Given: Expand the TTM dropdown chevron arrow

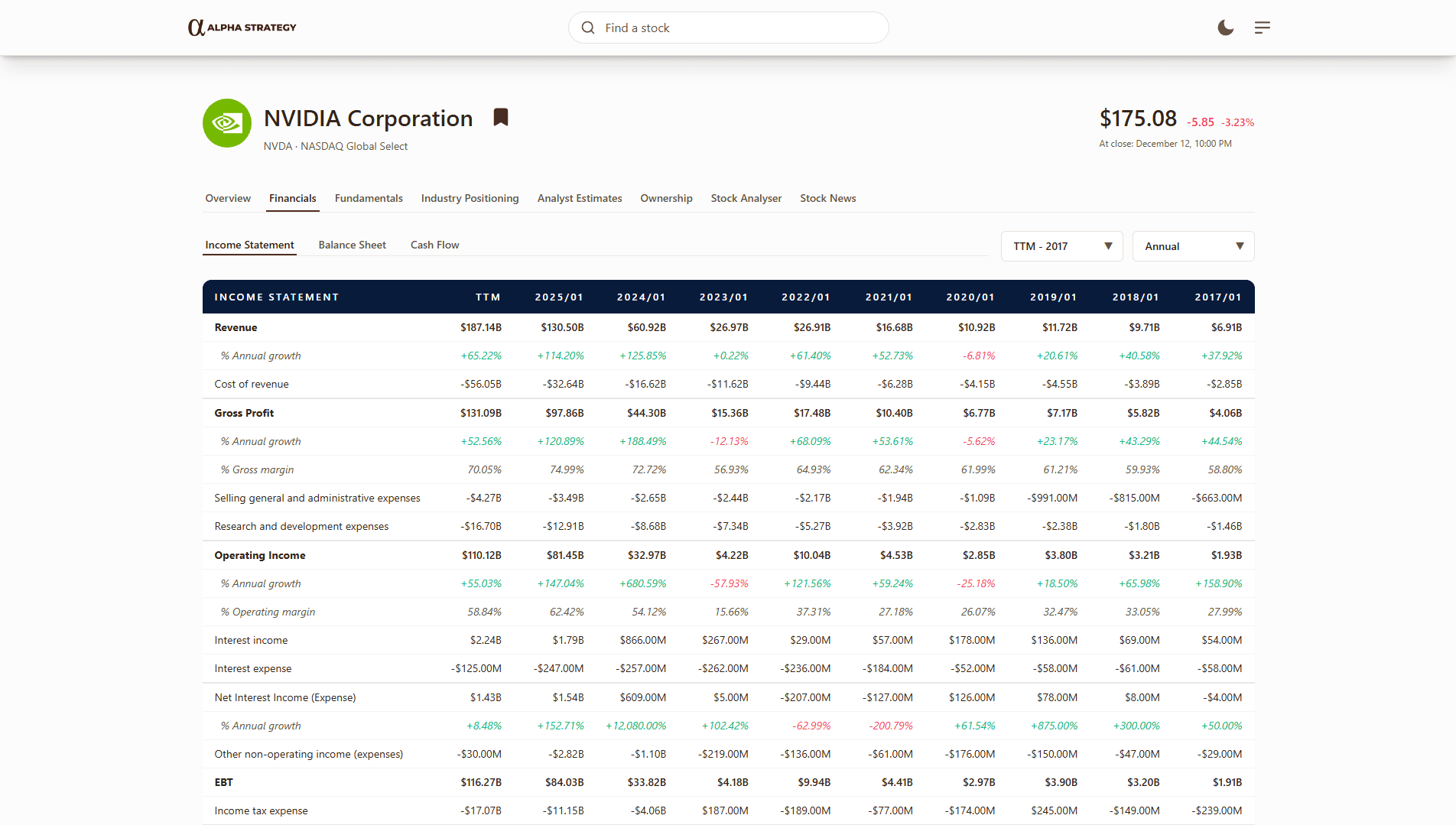Looking at the screenshot, I should (x=1108, y=246).
